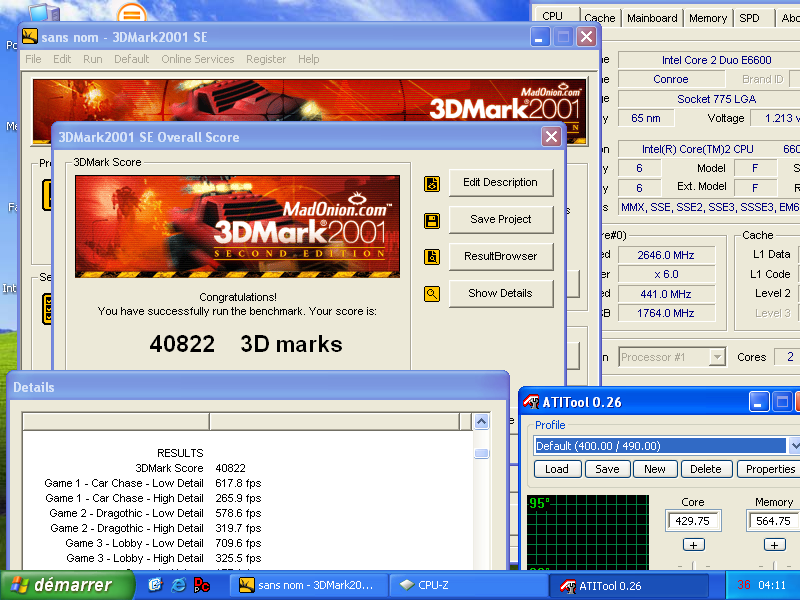Click the 3DMark Score 40822 details row
Viewport: 800px width, 600px height.
pyautogui.click(x=190, y=468)
